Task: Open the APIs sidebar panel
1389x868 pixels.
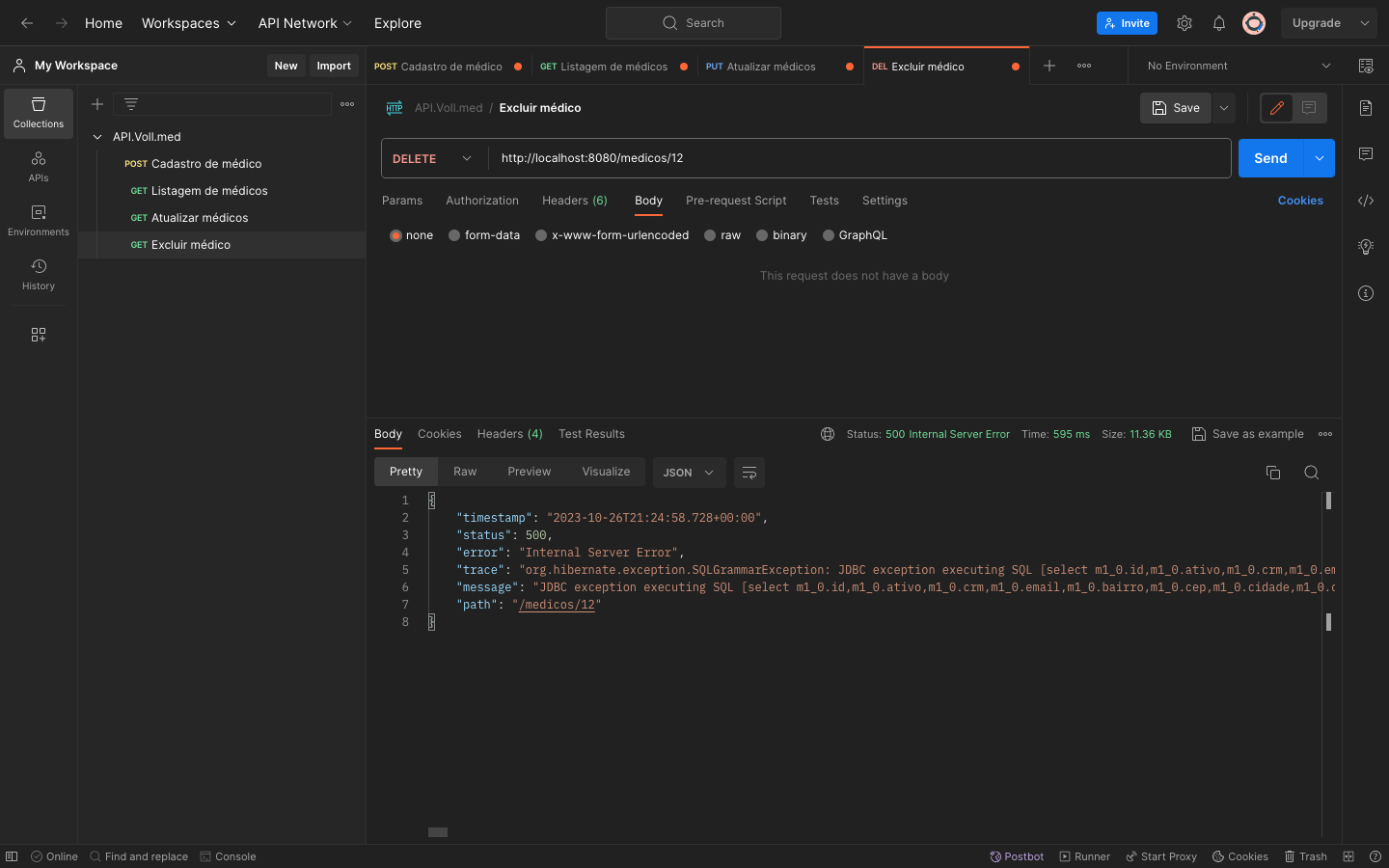Action: point(39,167)
